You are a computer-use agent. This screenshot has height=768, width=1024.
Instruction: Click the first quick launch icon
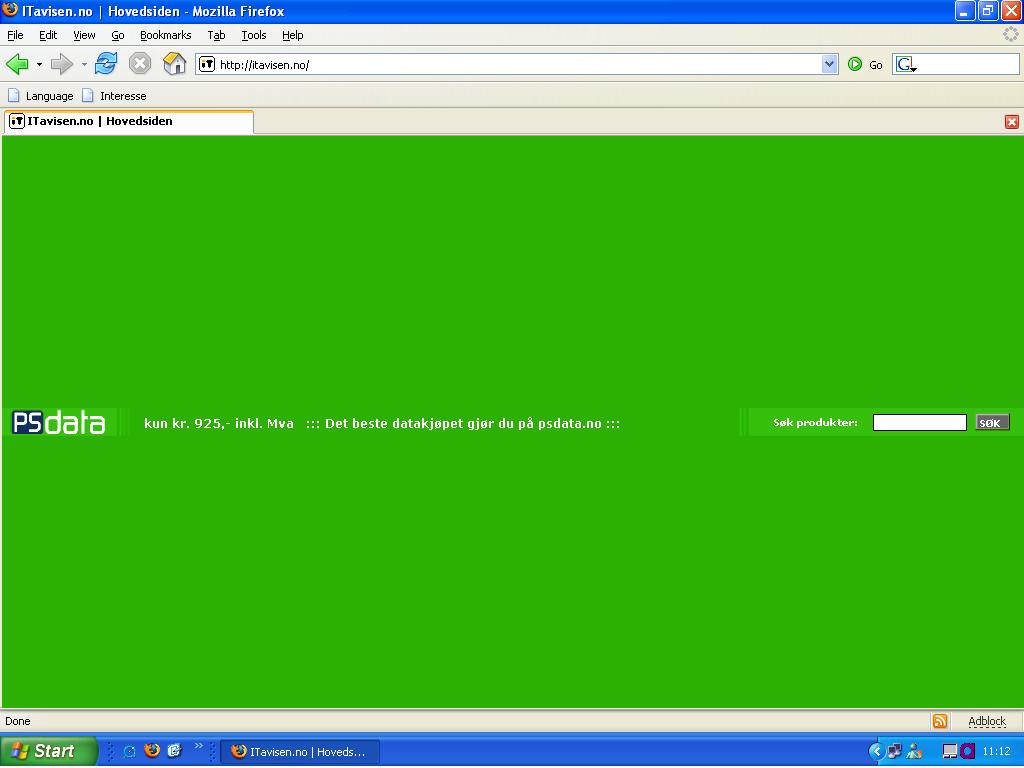tap(129, 751)
